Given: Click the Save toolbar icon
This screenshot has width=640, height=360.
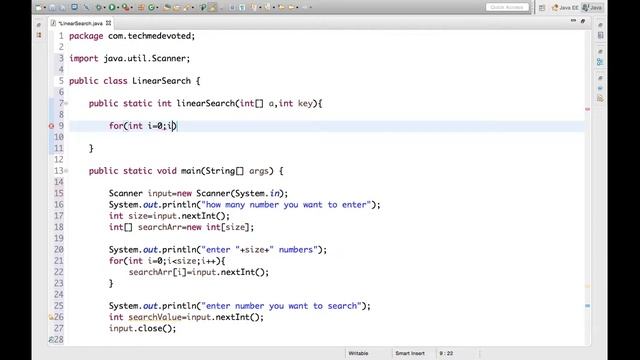Looking at the screenshot, I should pyautogui.click(x=52, y=7).
